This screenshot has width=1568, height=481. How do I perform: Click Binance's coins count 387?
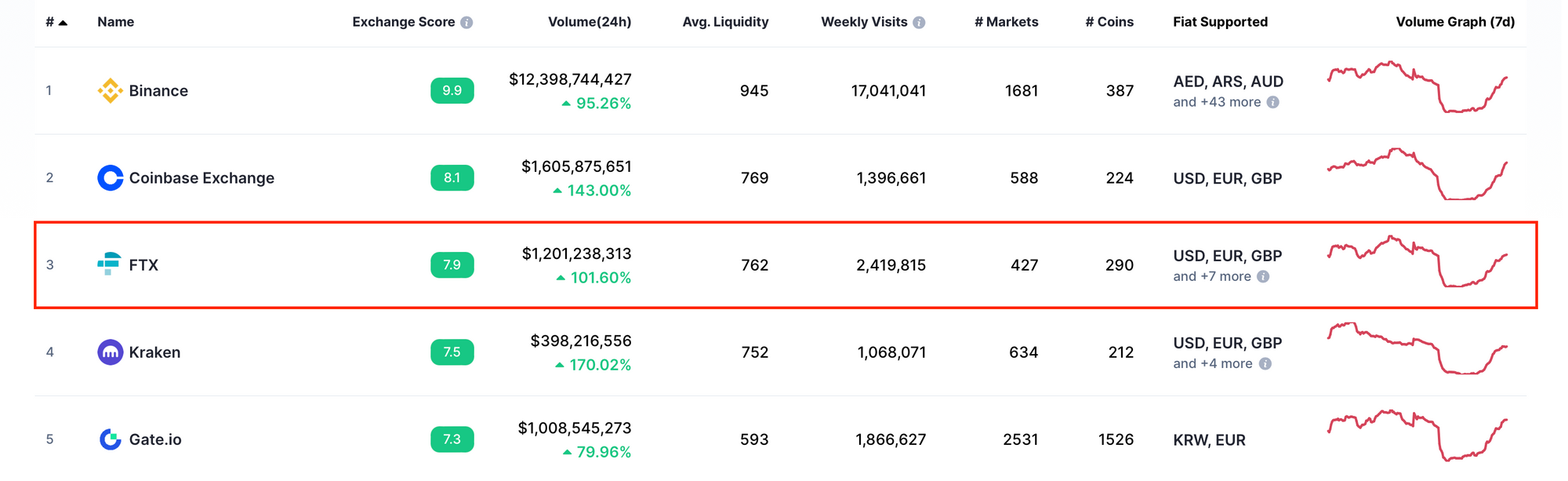(1120, 91)
